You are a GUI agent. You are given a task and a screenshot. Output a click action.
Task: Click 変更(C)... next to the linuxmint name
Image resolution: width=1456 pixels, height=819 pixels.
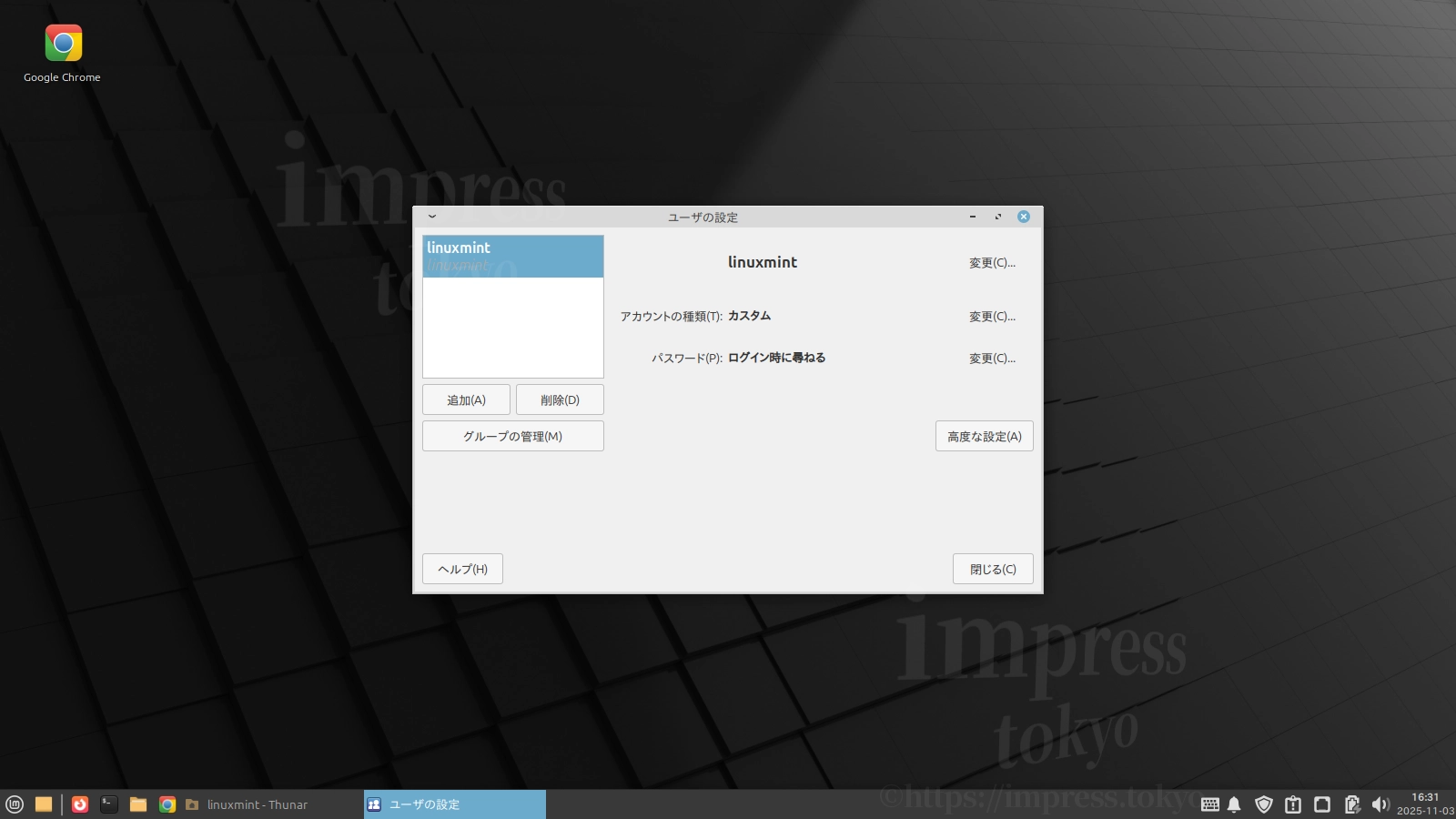(992, 263)
